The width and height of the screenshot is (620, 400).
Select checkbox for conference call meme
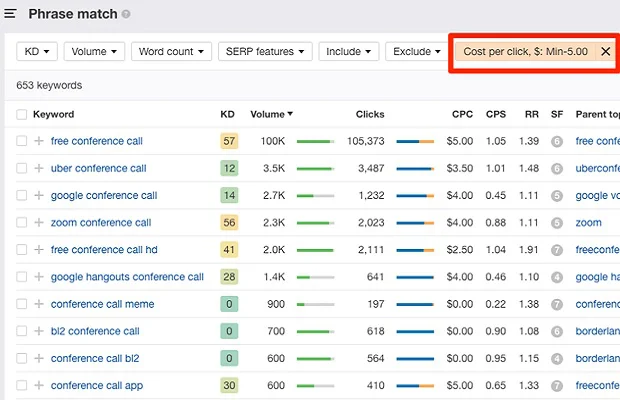click(22, 304)
